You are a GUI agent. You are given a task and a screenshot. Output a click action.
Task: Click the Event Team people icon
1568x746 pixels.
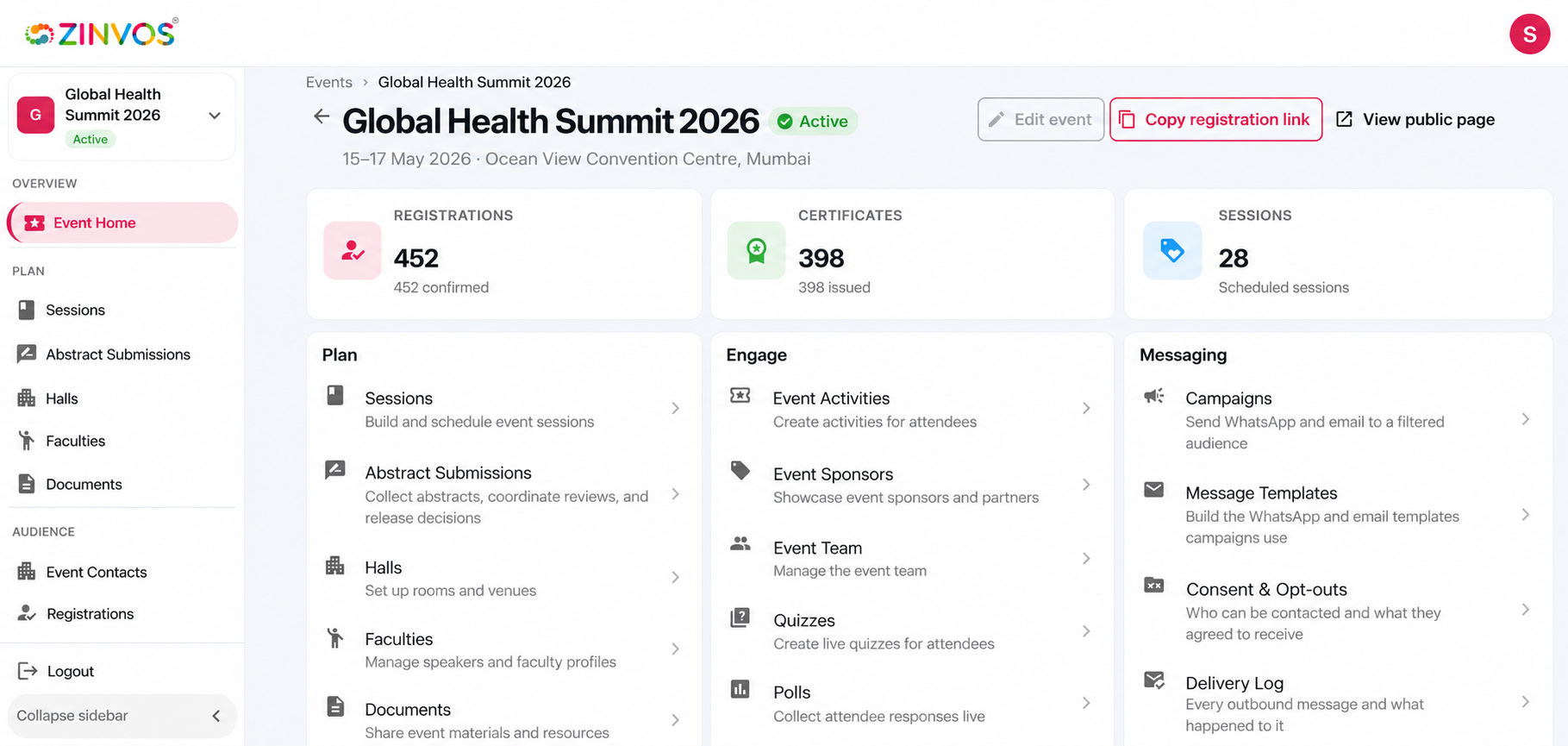tap(740, 543)
